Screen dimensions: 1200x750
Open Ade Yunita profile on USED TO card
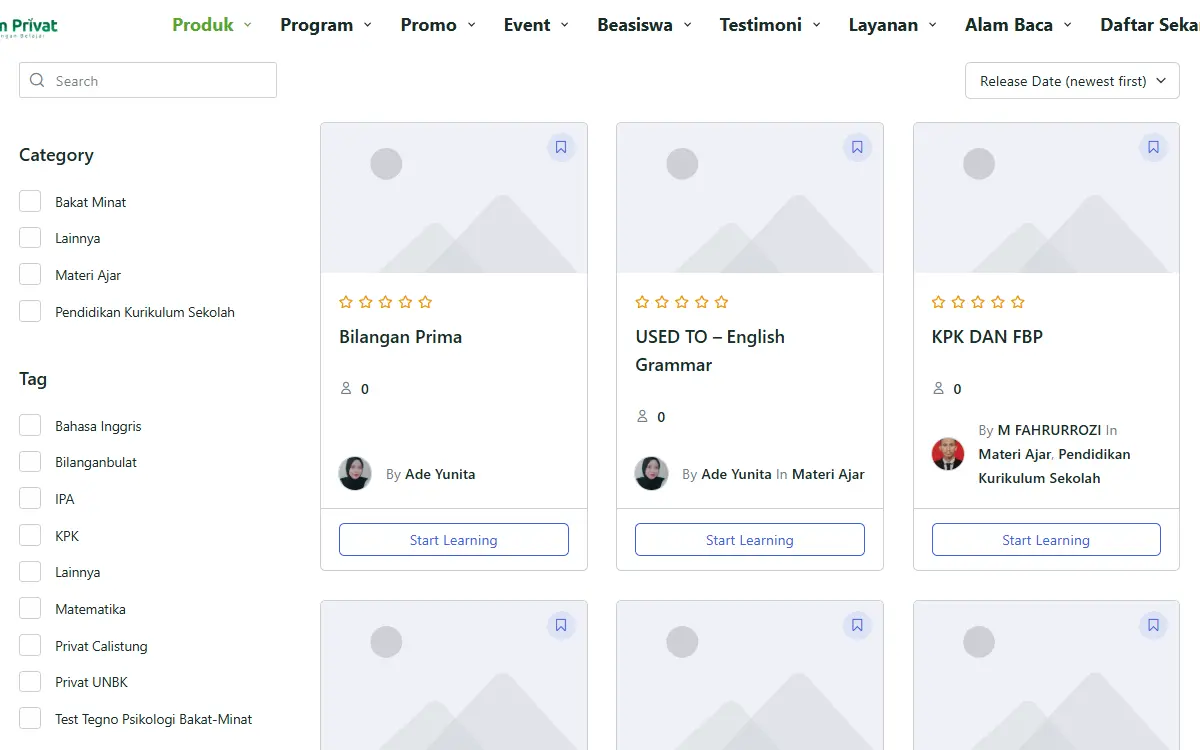point(736,474)
